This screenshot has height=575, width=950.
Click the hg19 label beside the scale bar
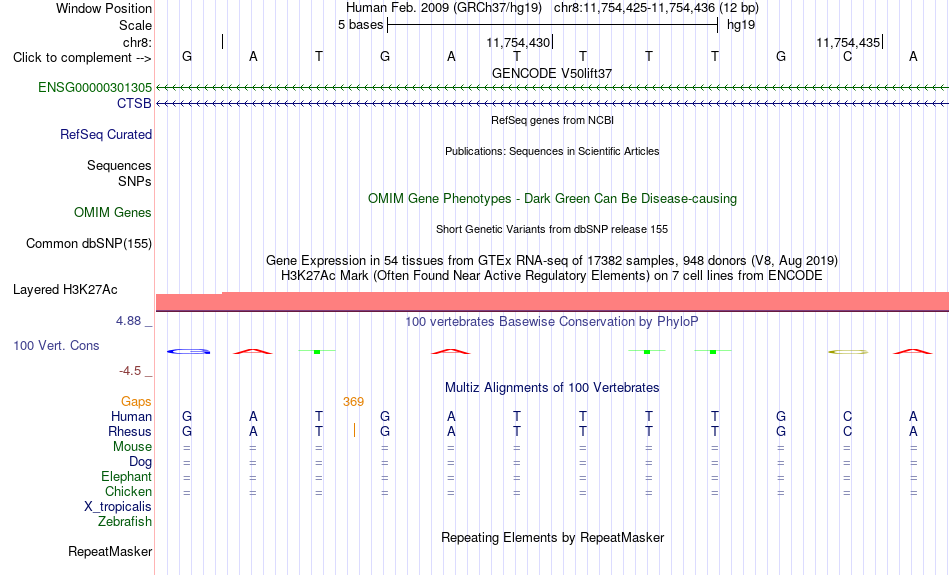tap(741, 25)
